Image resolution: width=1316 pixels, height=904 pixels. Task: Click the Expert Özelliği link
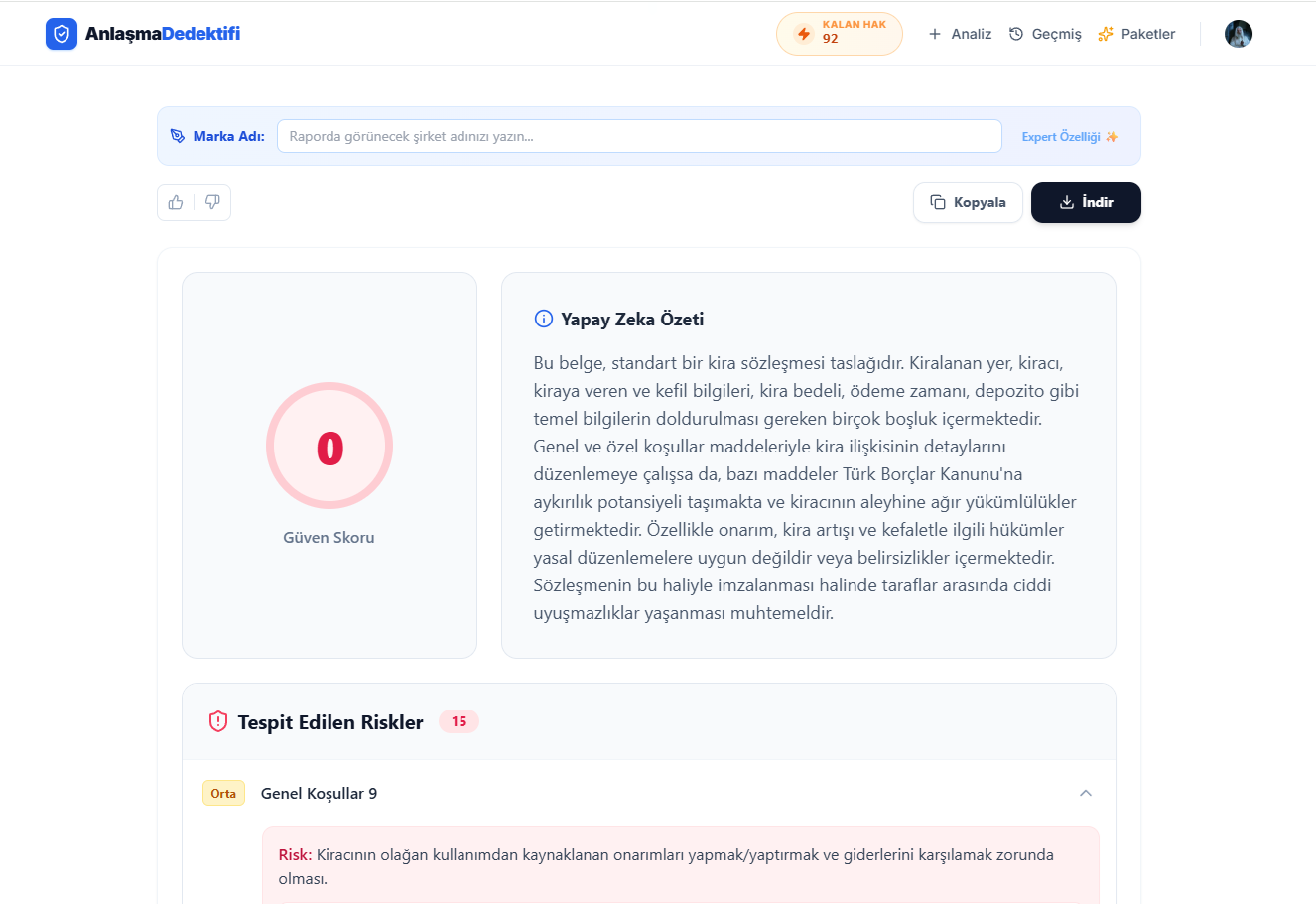point(1062,136)
